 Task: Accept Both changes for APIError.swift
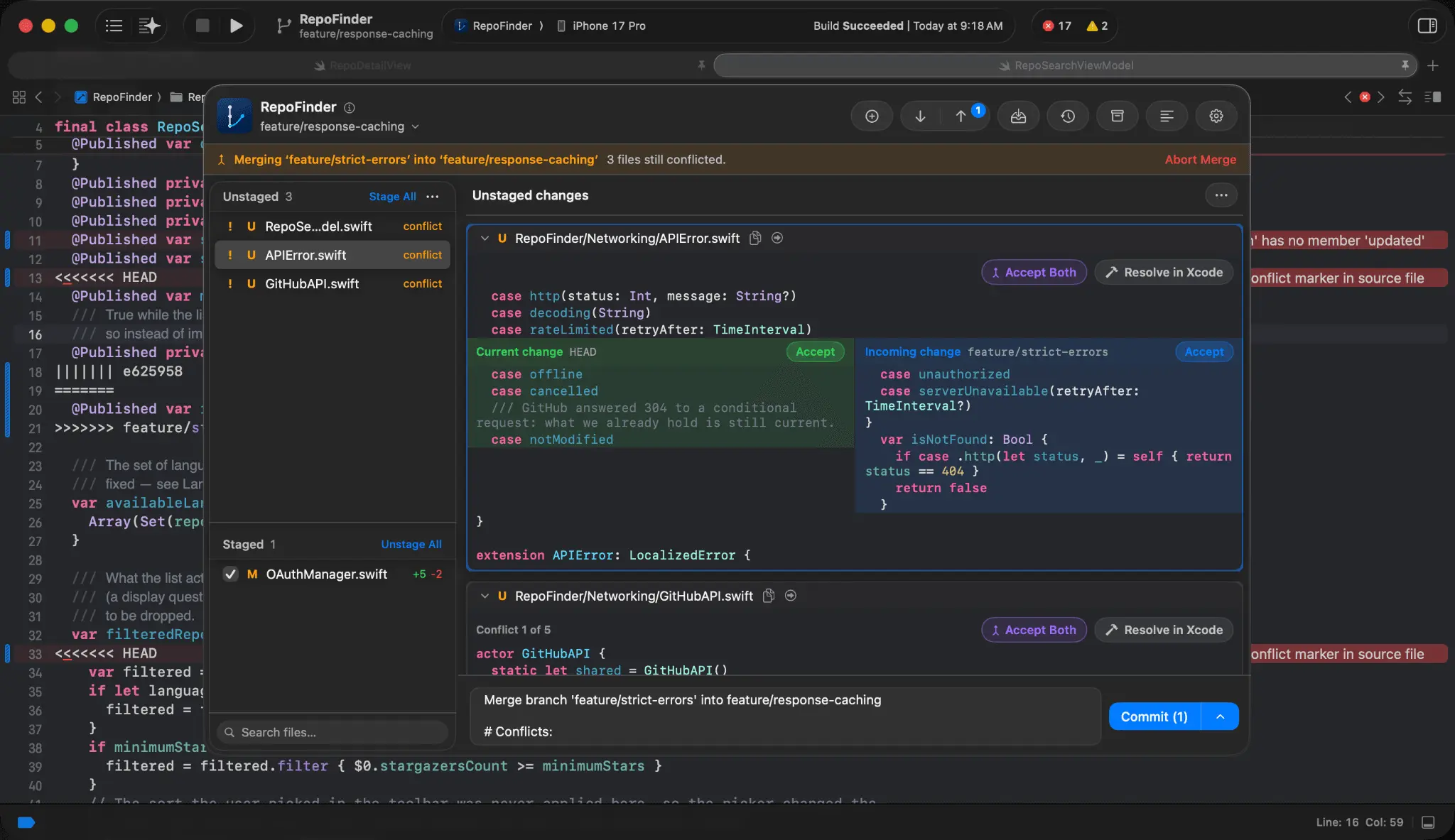[1034, 272]
